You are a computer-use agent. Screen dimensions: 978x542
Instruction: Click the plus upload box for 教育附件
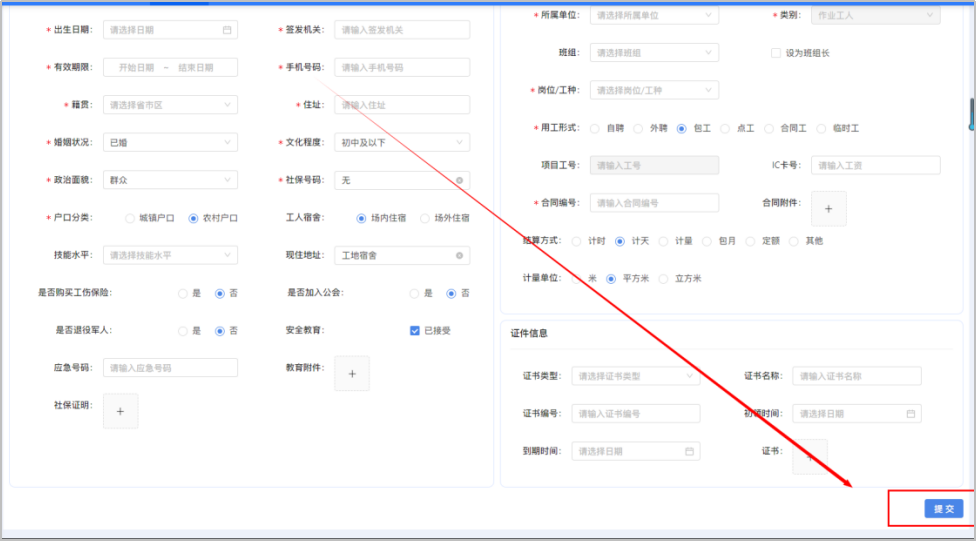[352, 373]
